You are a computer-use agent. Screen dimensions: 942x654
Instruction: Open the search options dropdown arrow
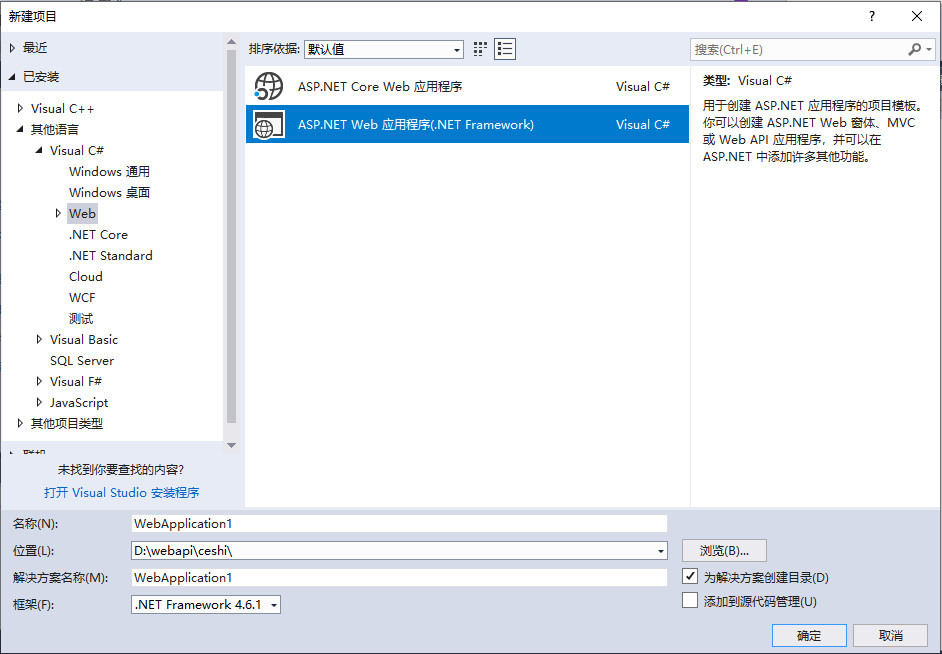point(929,49)
